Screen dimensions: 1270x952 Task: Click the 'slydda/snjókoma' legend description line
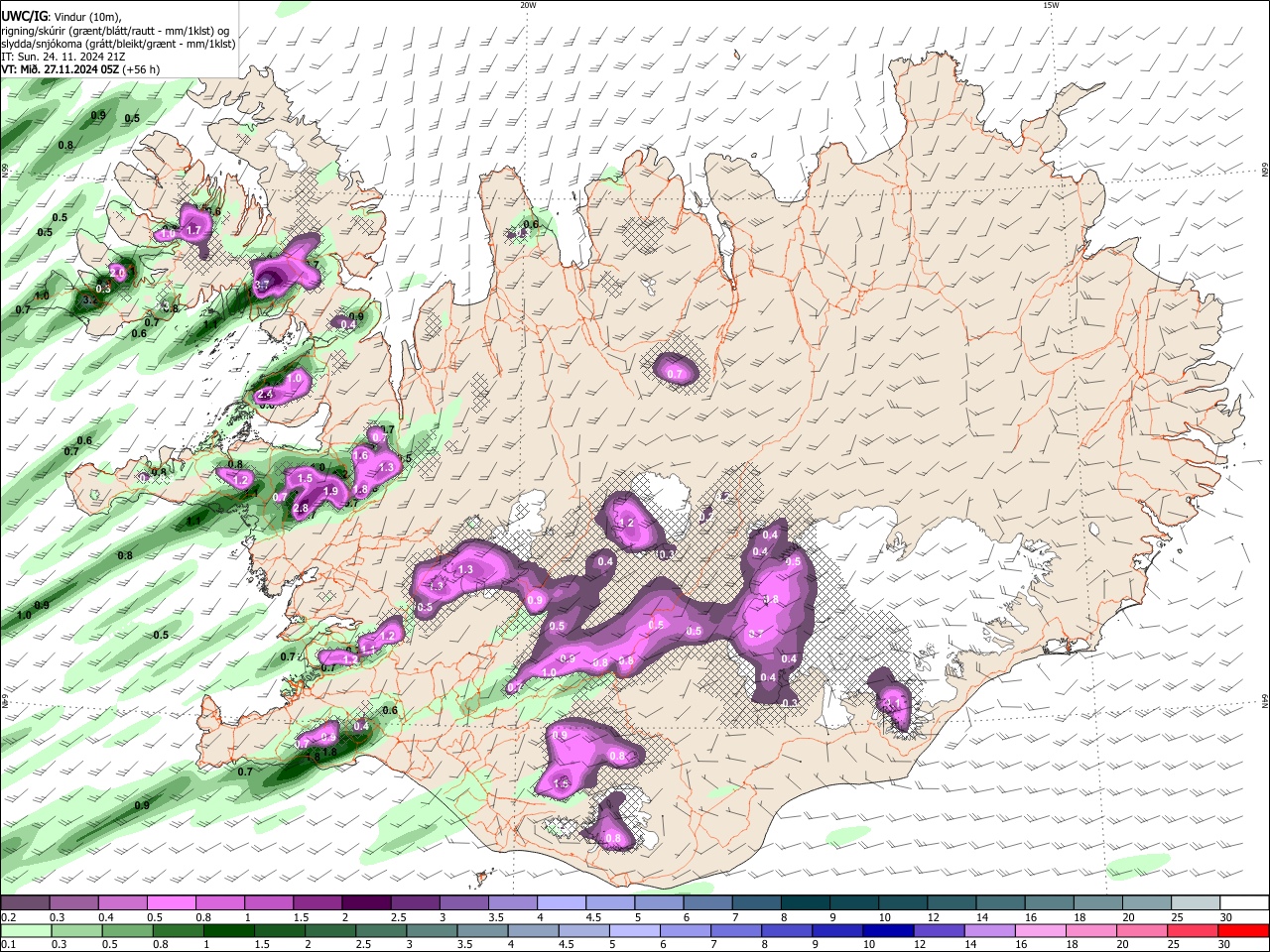(118, 44)
